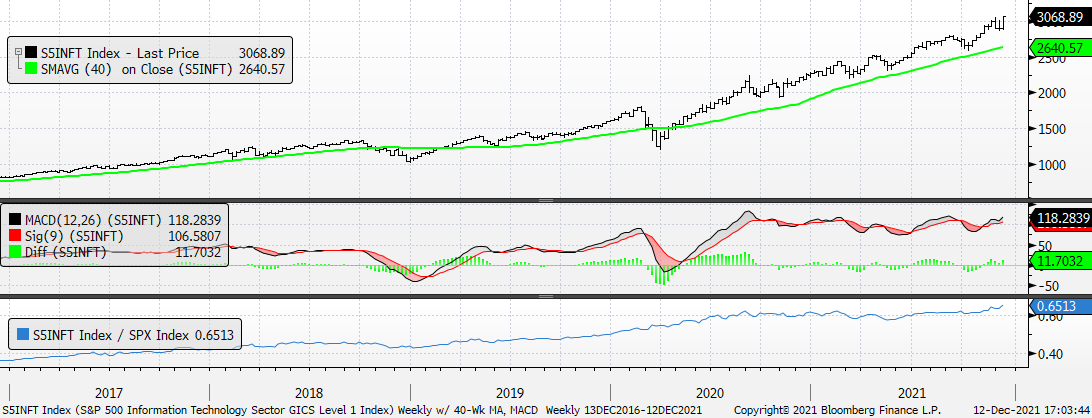Click the 2000 label on price axis
The width and height of the screenshot is (1092, 418).
click(x=1050, y=93)
